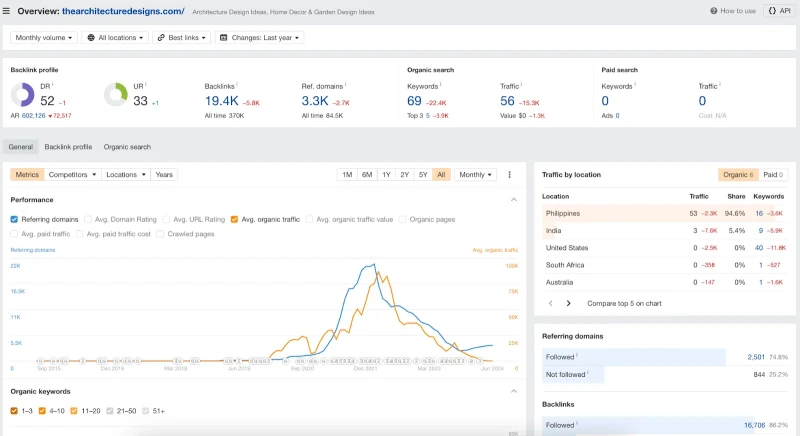Click the South Africa location row

pyautogui.click(x=665, y=265)
